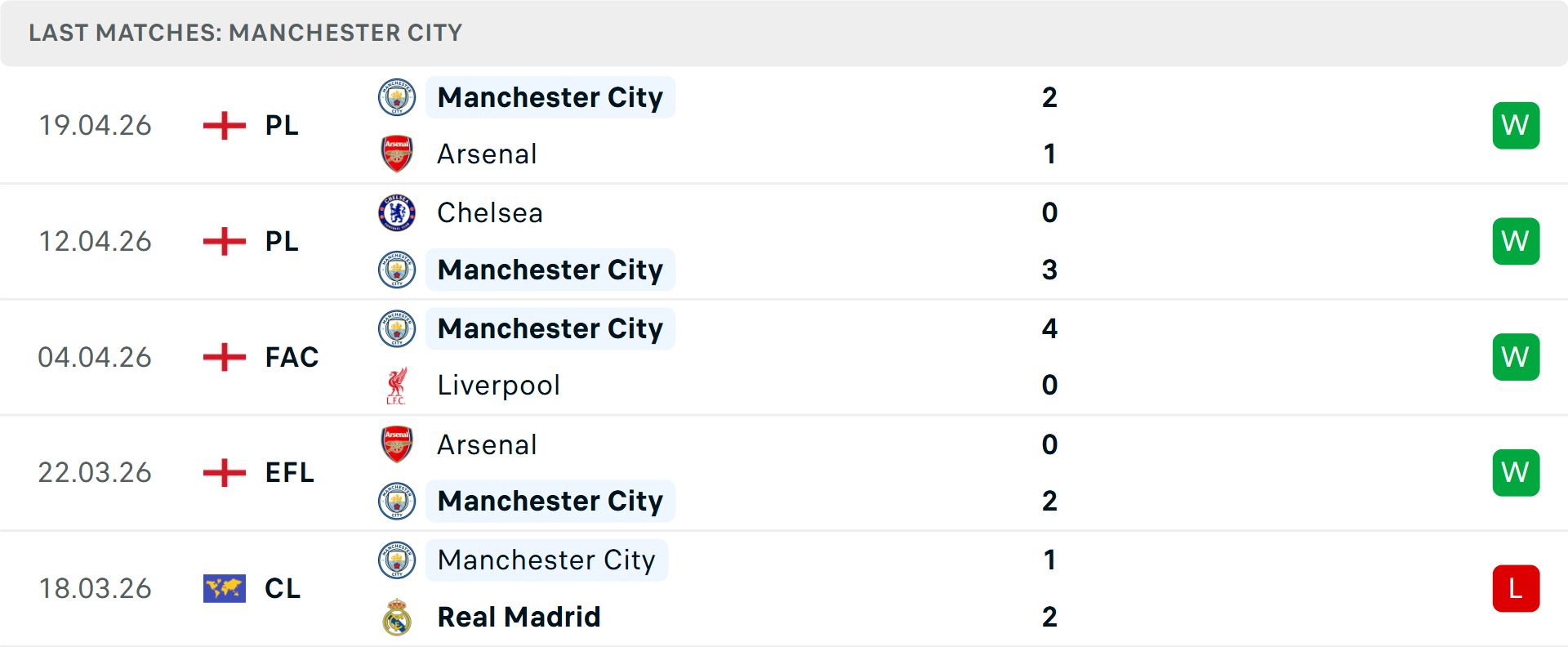This screenshot has height=647, width=1568.
Task: Select the 18.03.26 date text
Action: pos(95,588)
